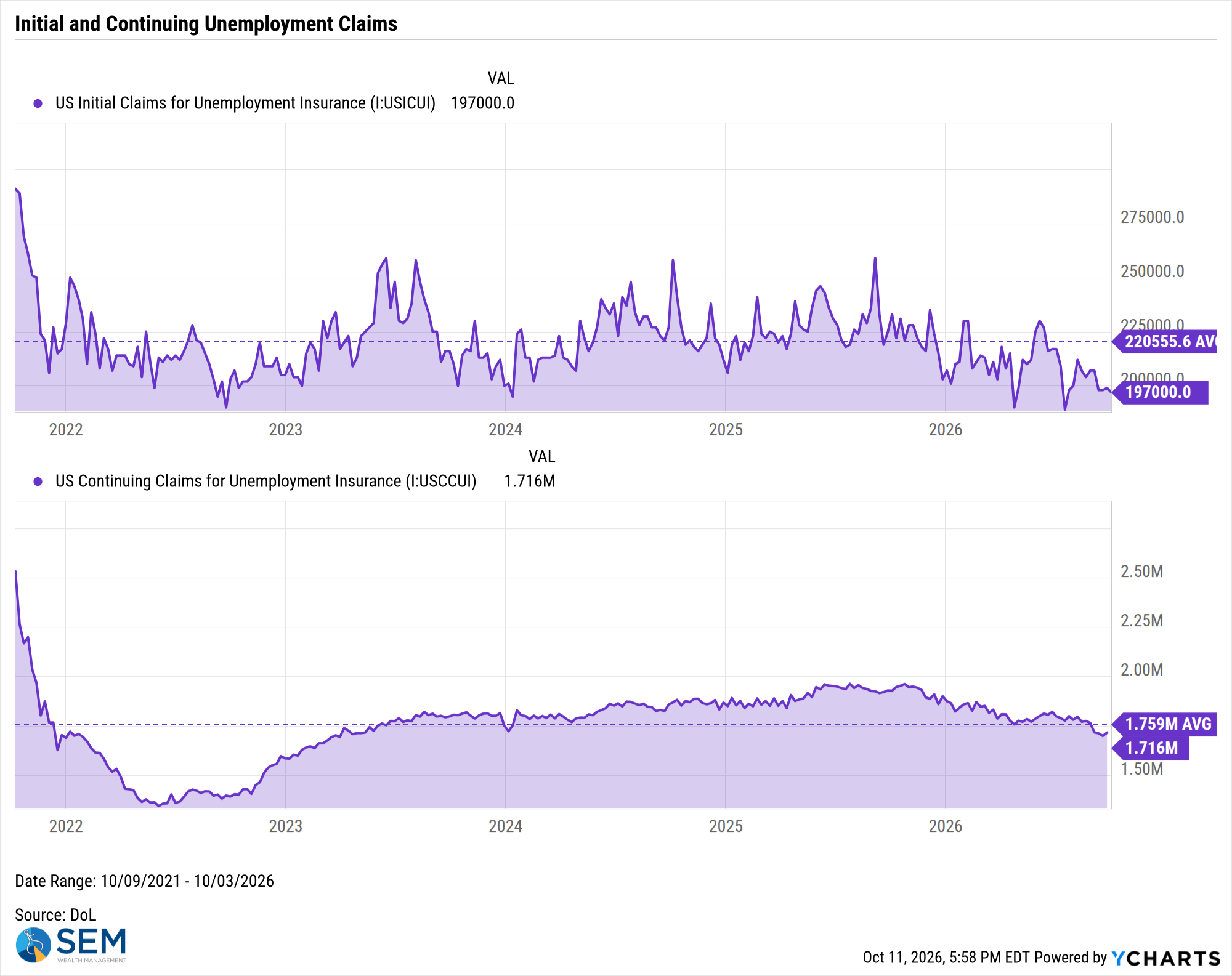Click the 'VAL' header above Initial Claims value

point(501,78)
